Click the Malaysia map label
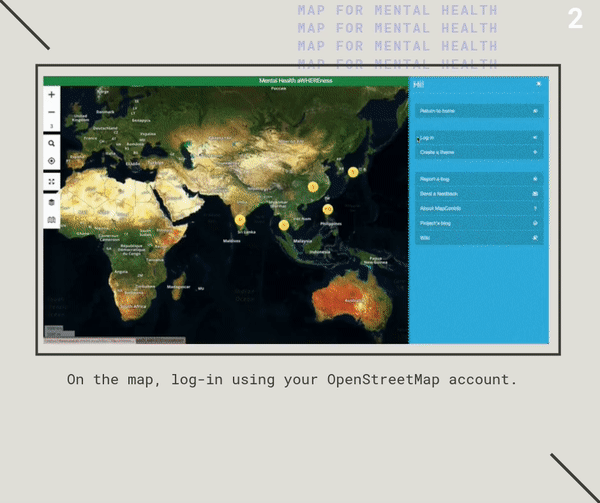The width and height of the screenshot is (600, 503). tap(303, 241)
